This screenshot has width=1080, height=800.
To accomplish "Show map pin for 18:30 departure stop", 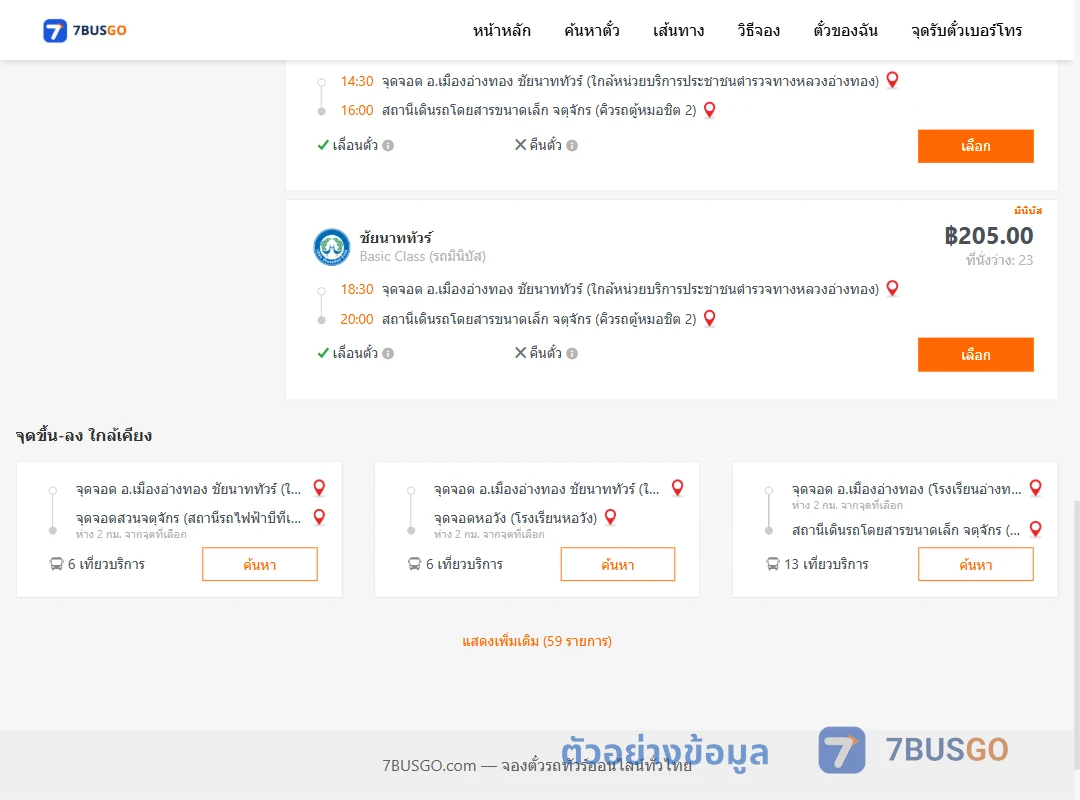I will [x=892, y=288].
